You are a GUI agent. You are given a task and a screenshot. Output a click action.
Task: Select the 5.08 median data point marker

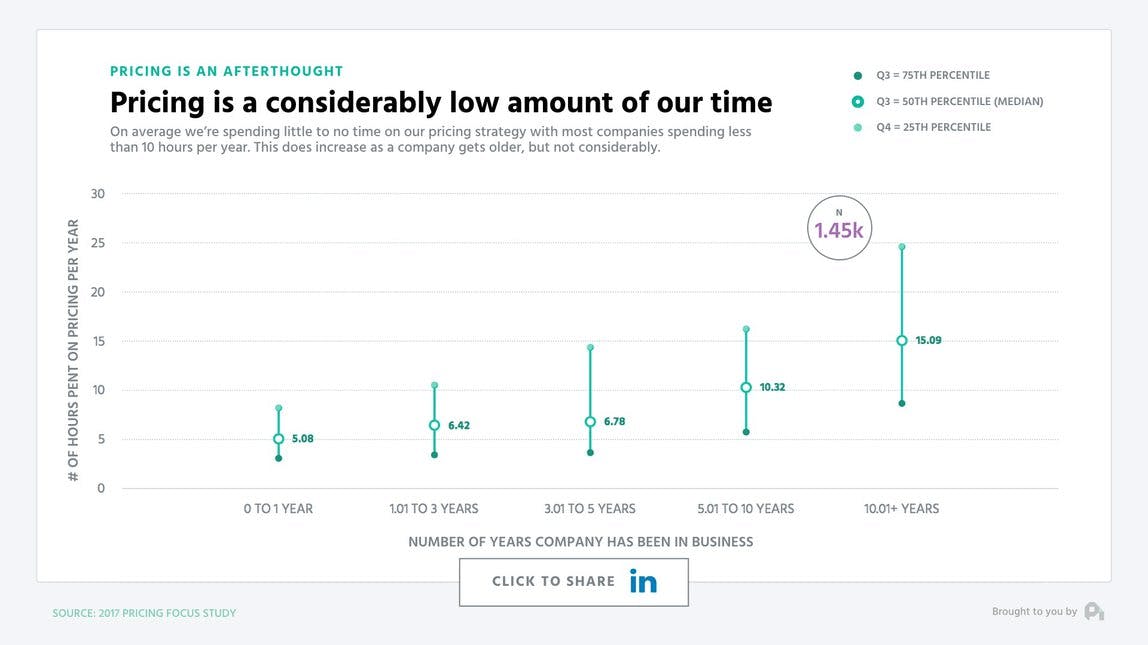pyautogui.click(x=277, y=437)
